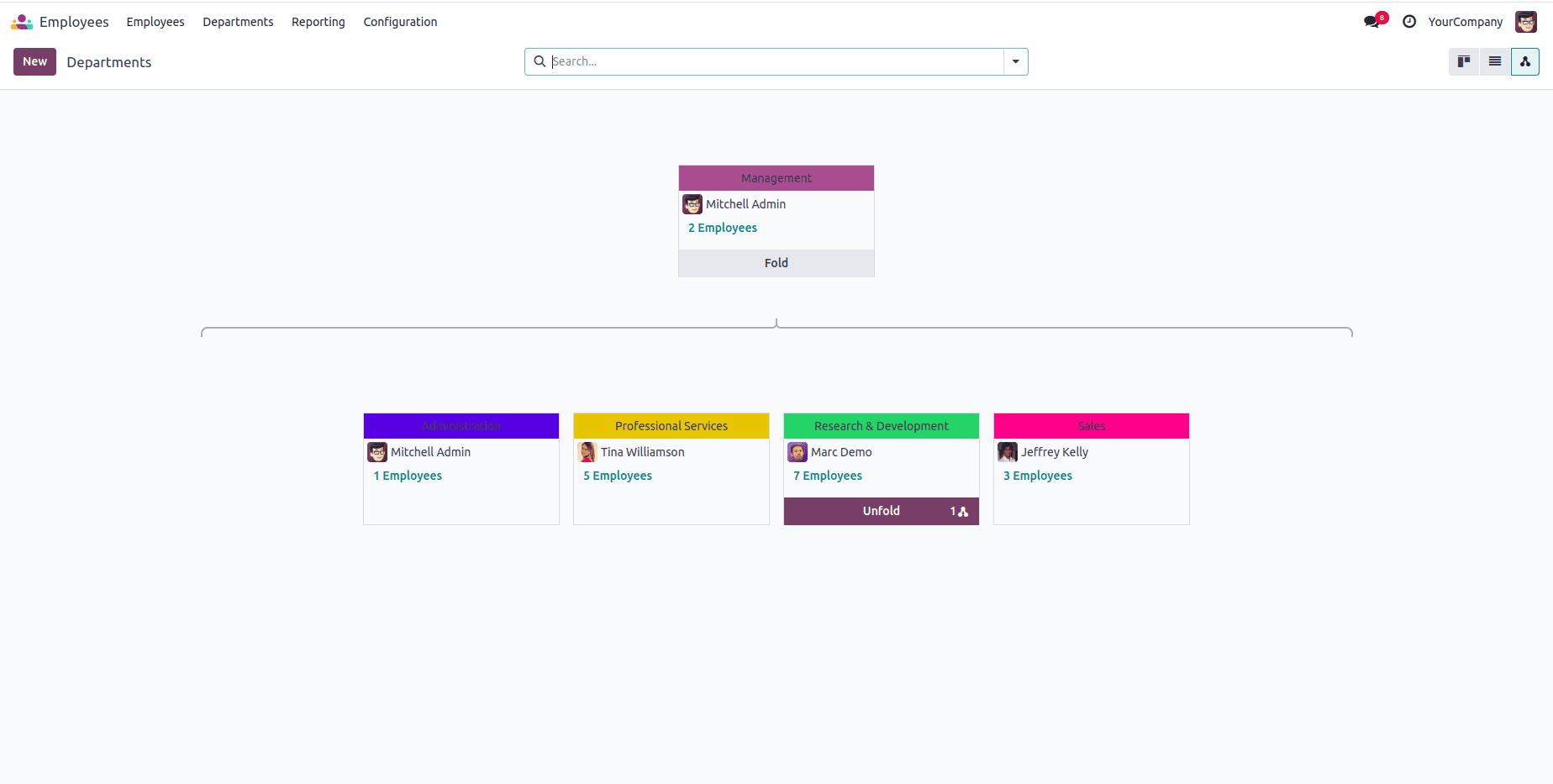The height and width of the screenshot is (784, 1553).
Task: Open the Employees app home icon
Action: [22, 22]
